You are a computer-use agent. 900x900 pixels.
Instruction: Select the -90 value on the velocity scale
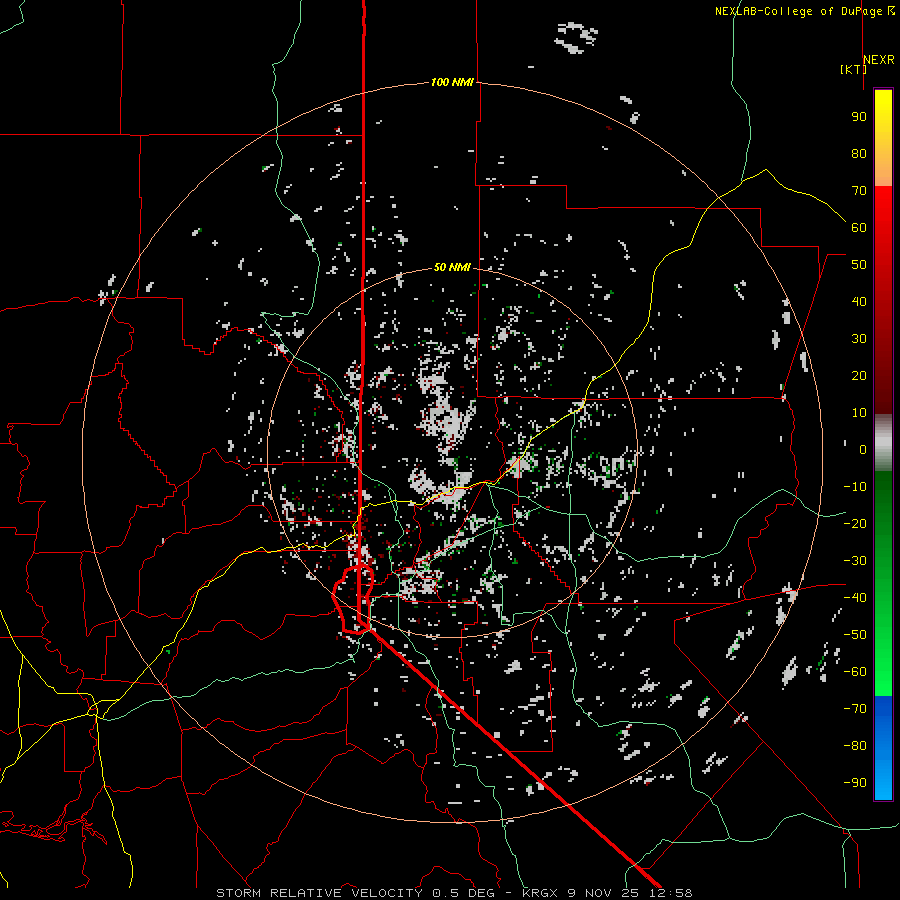tap(855, 782)
